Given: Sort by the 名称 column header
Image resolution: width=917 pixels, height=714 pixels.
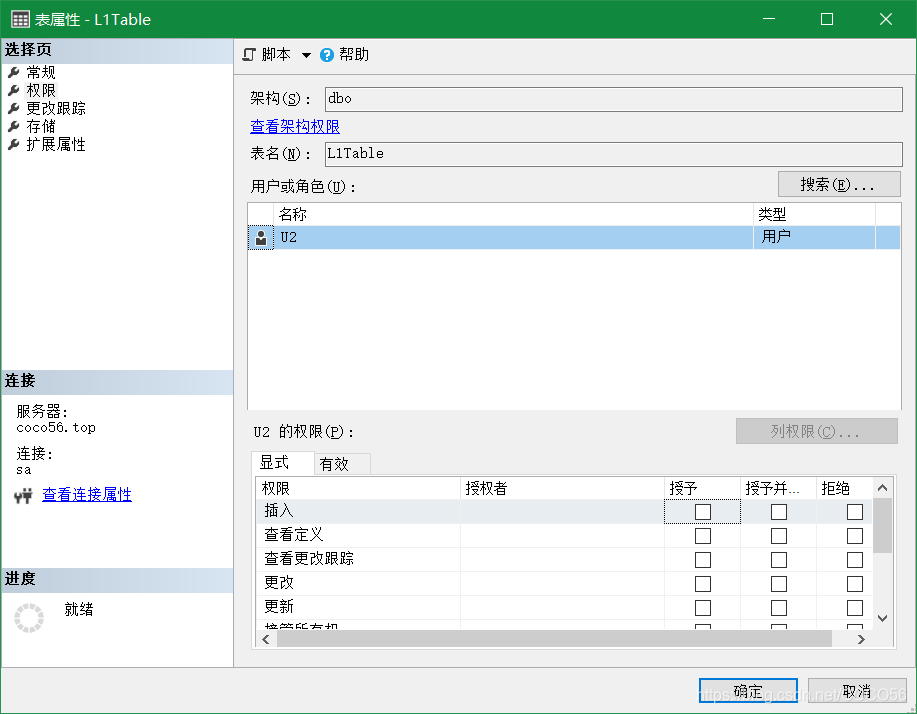Looking at the screenshot, I should tap(513, 215).
